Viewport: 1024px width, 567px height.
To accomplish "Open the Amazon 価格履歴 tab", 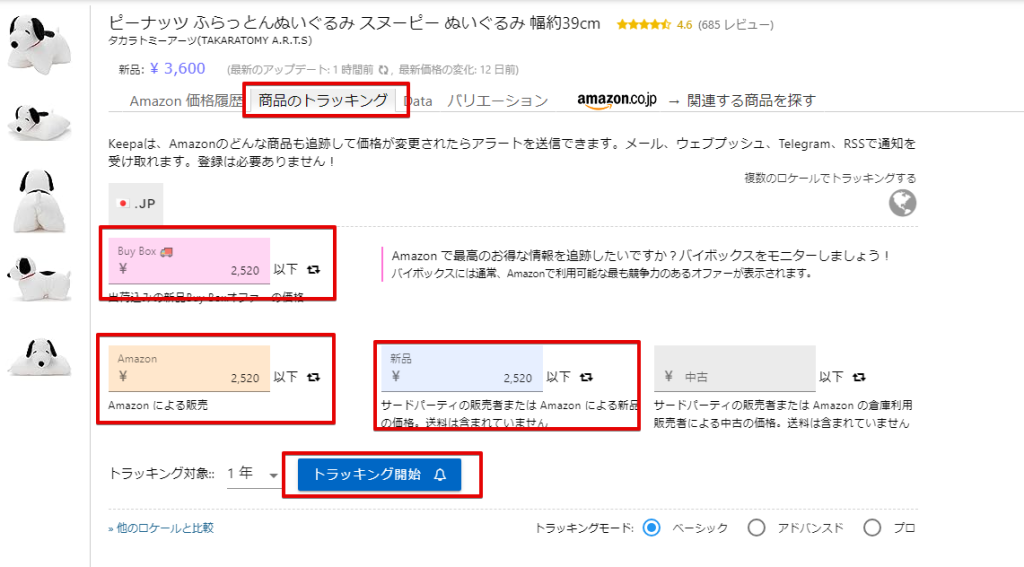I will click(x=186, y=101).
